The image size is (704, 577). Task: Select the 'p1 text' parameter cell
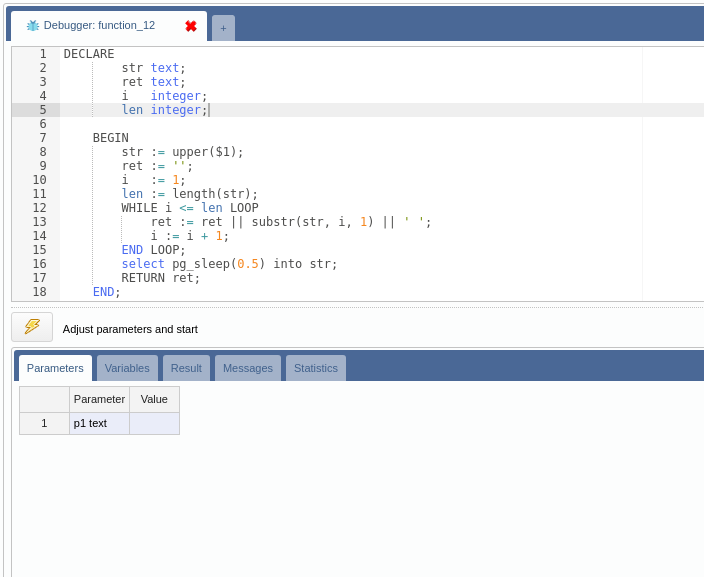pyautogui.click(x=99, y=423)
